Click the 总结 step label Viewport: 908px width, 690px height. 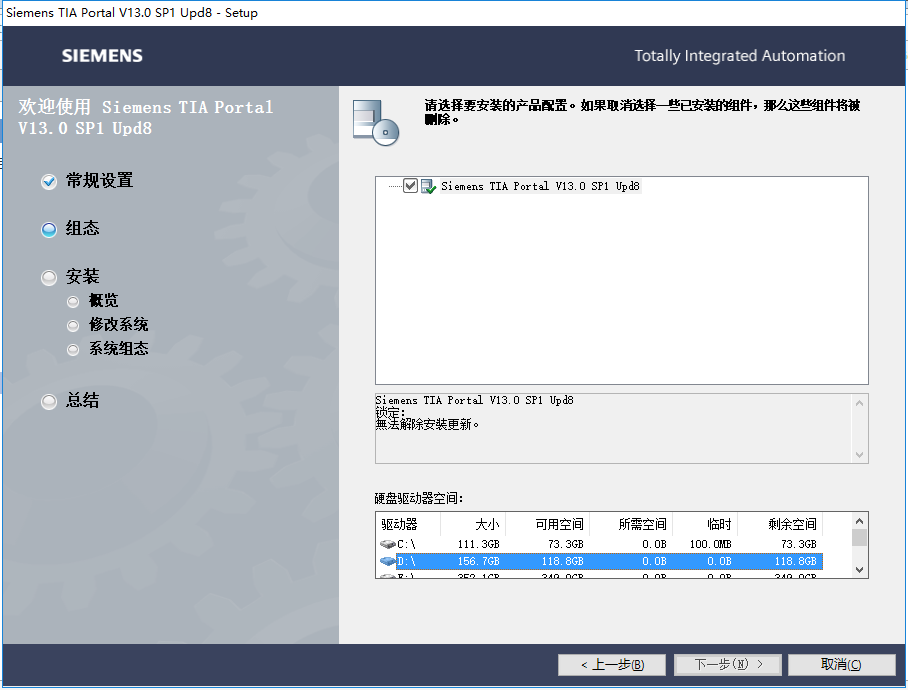pyautogui.click(x=82, y=401)
